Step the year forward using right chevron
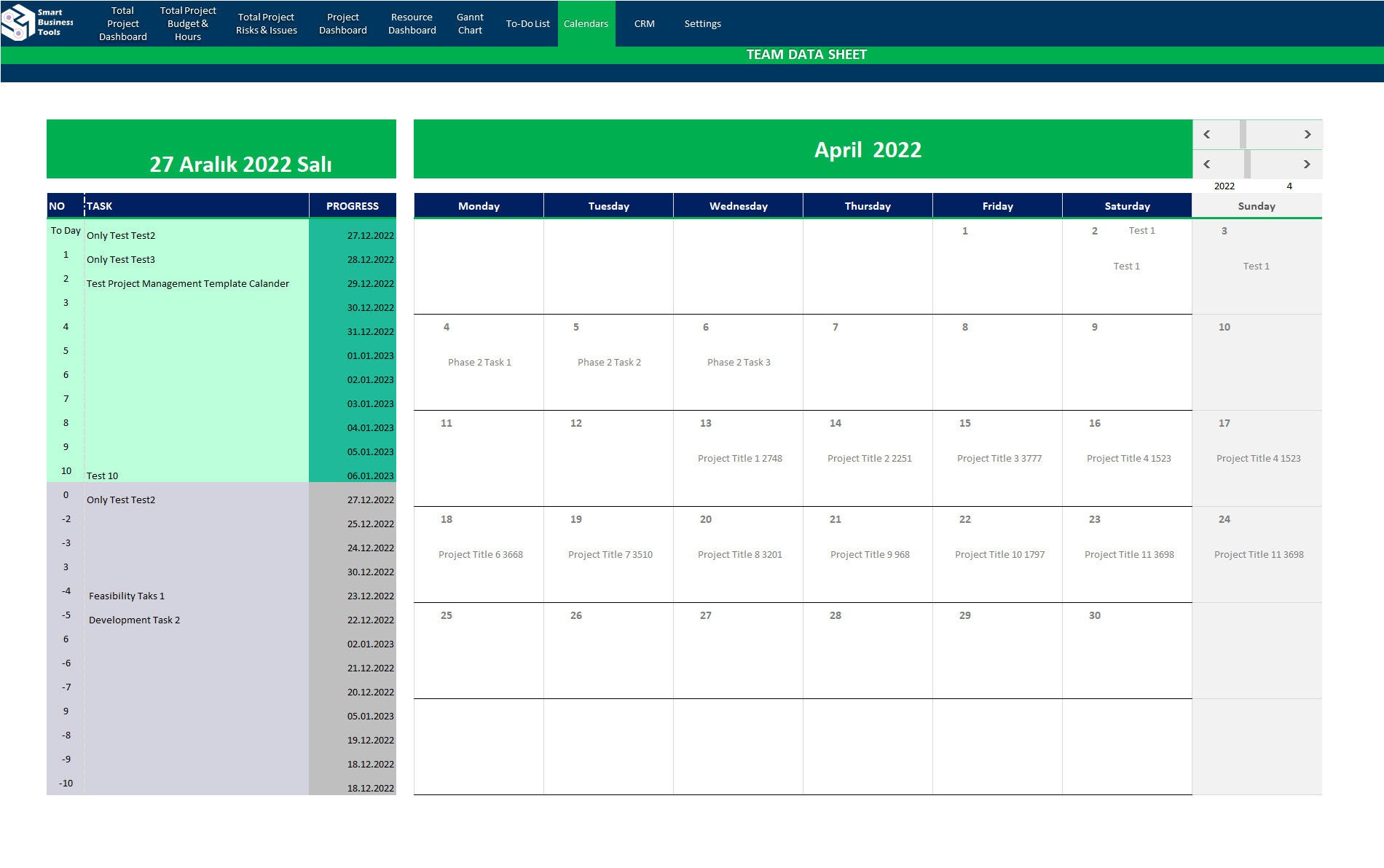 coord(1306,135)
